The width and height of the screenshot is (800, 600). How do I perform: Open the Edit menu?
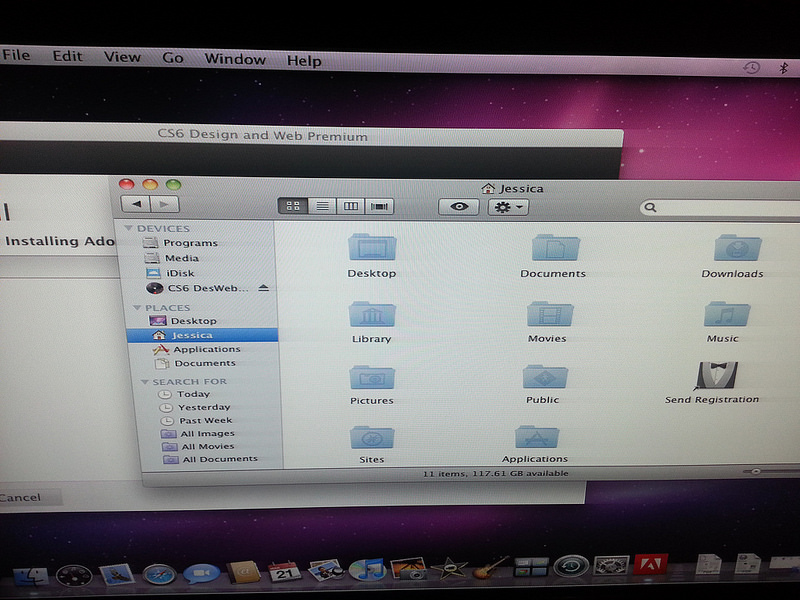(67, 56)
